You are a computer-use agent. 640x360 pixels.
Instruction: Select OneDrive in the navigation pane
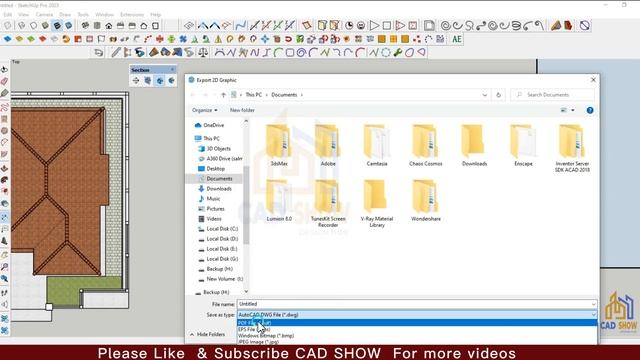point(213,125)
